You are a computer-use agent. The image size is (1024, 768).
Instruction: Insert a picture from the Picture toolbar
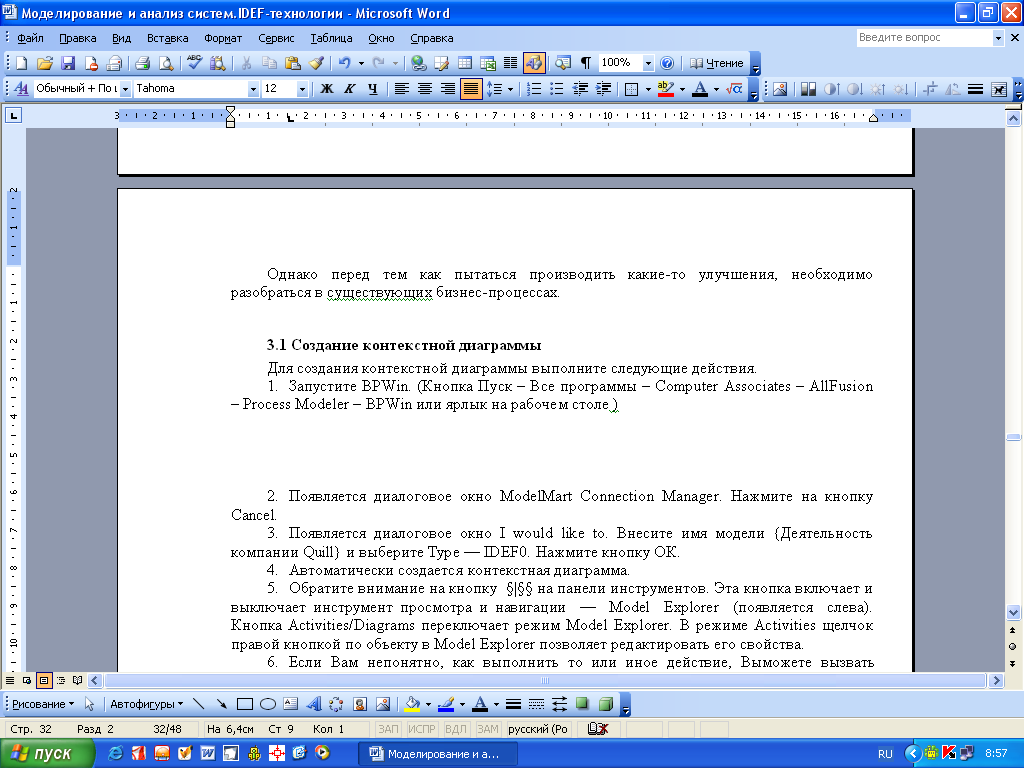[x=780, y=89]
